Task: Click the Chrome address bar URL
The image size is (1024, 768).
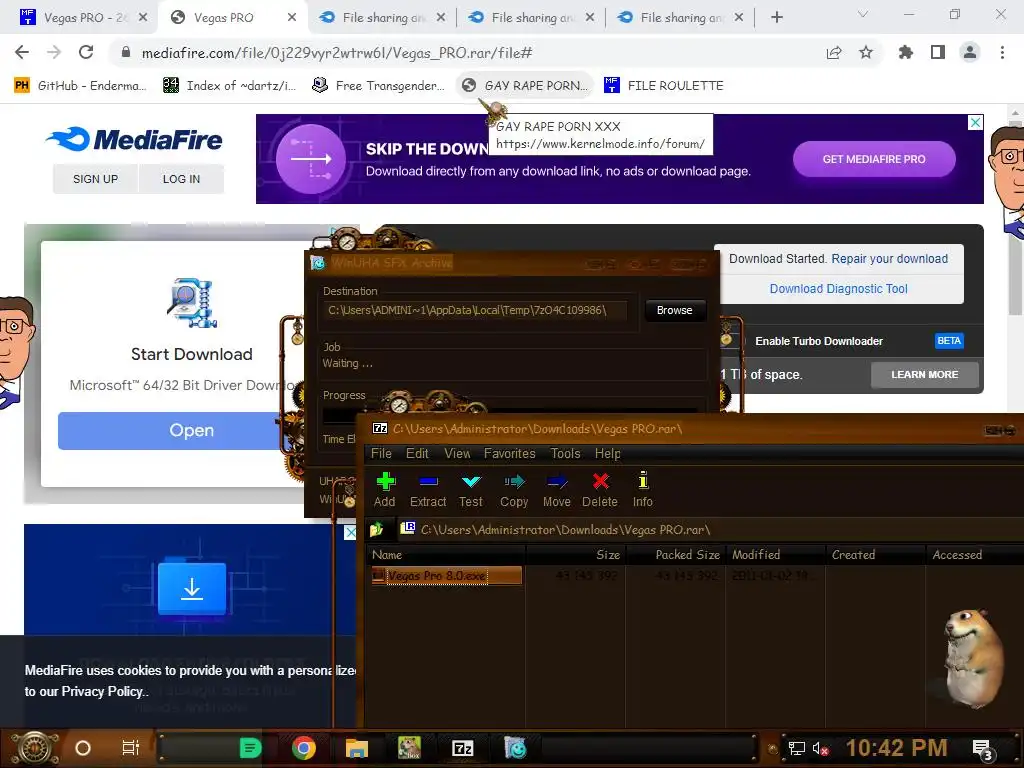Action: 337,52
